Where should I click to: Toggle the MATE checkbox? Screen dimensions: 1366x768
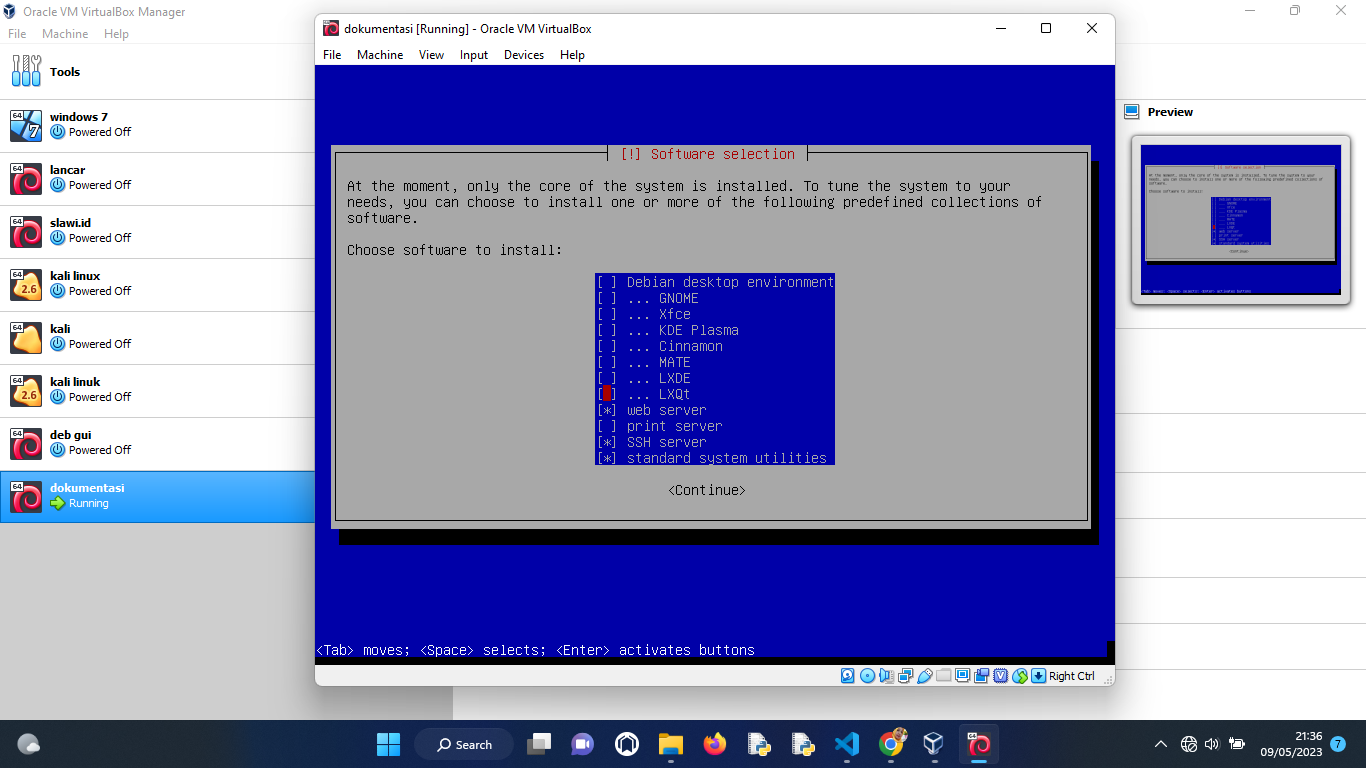(x=607, y=362)
